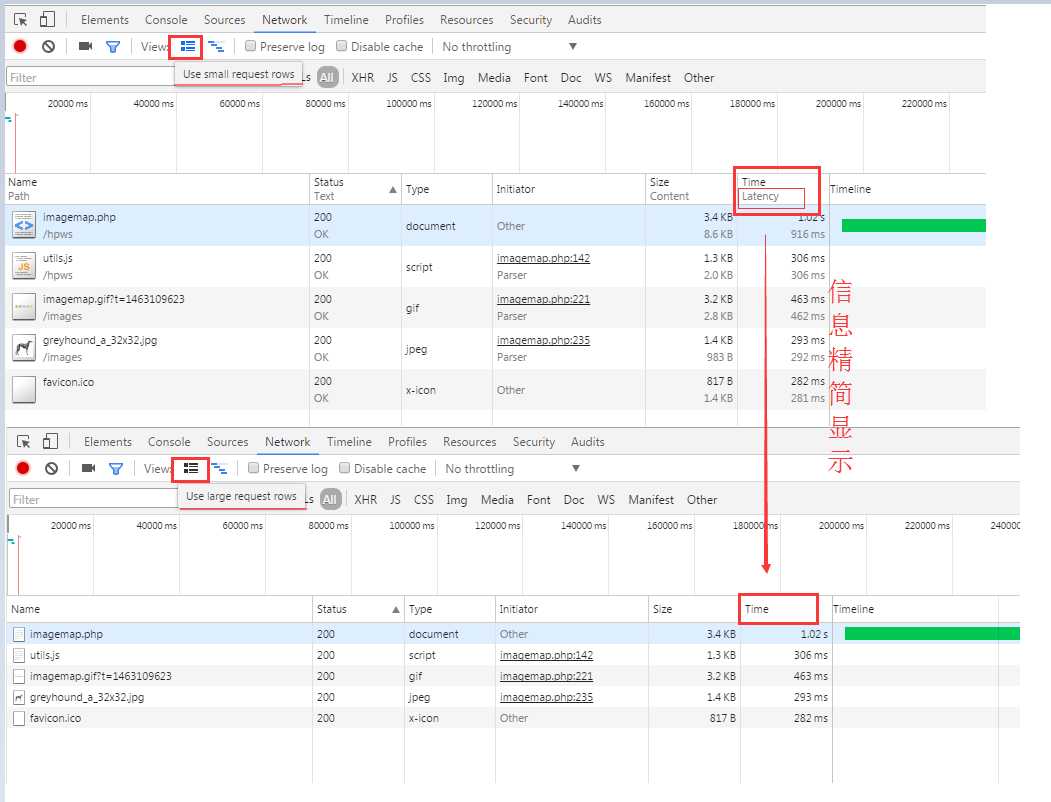Select XHR filter in upper panel
Viewport: 1051px width, 802px height.
[x=363, y=78]
